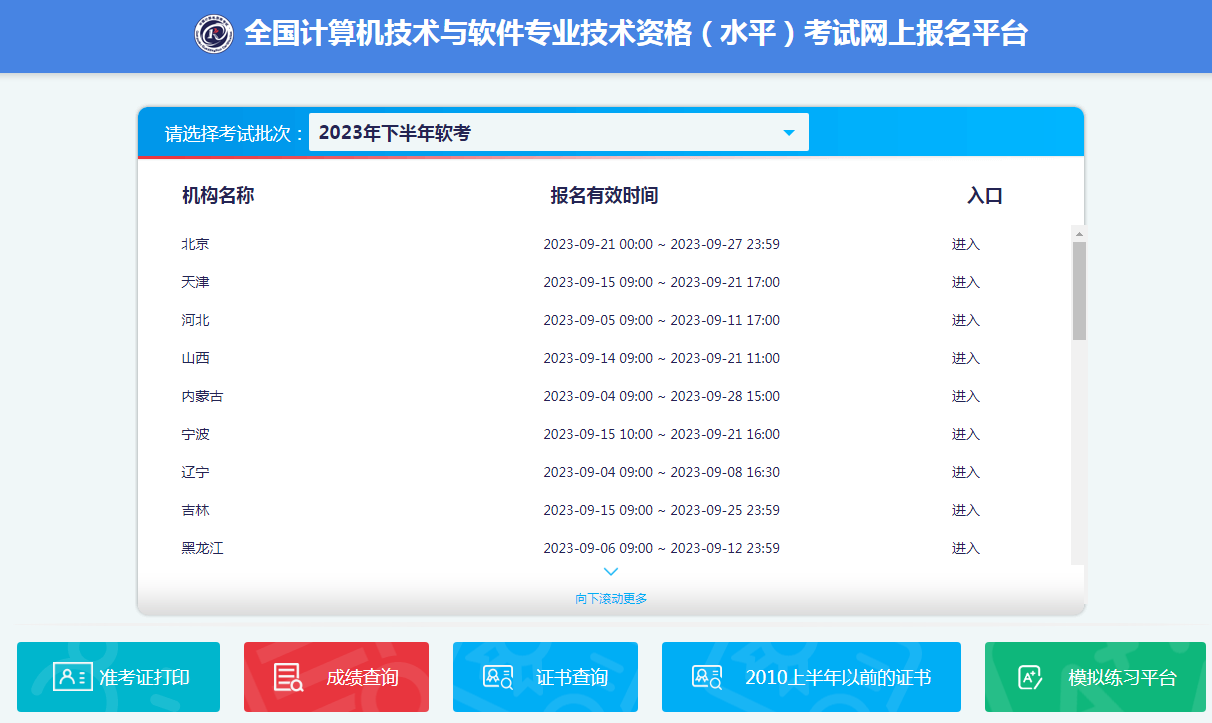Click the platform logo icon in the header
The width and height of the screenshot is (1212, 723).
[216, 33]
